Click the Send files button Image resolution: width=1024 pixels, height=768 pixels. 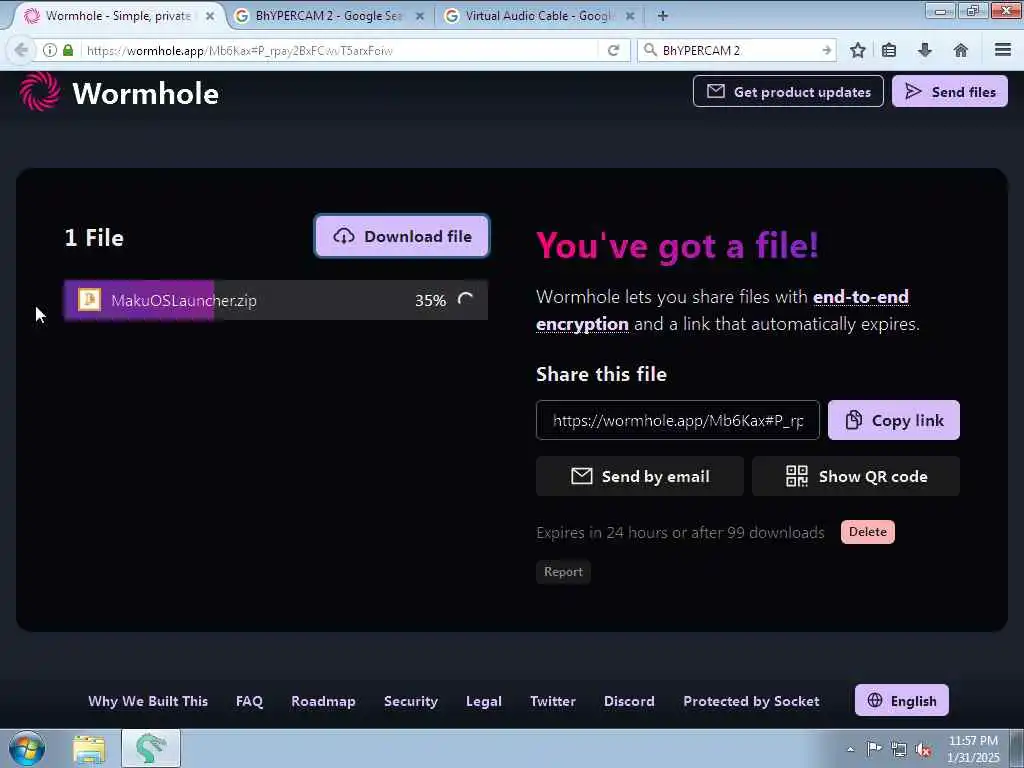(950, 91)
